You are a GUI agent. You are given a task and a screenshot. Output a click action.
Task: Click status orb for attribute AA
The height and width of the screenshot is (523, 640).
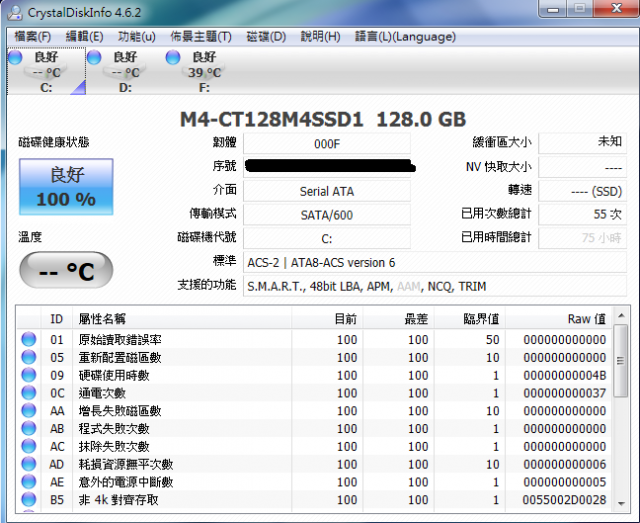29,410
